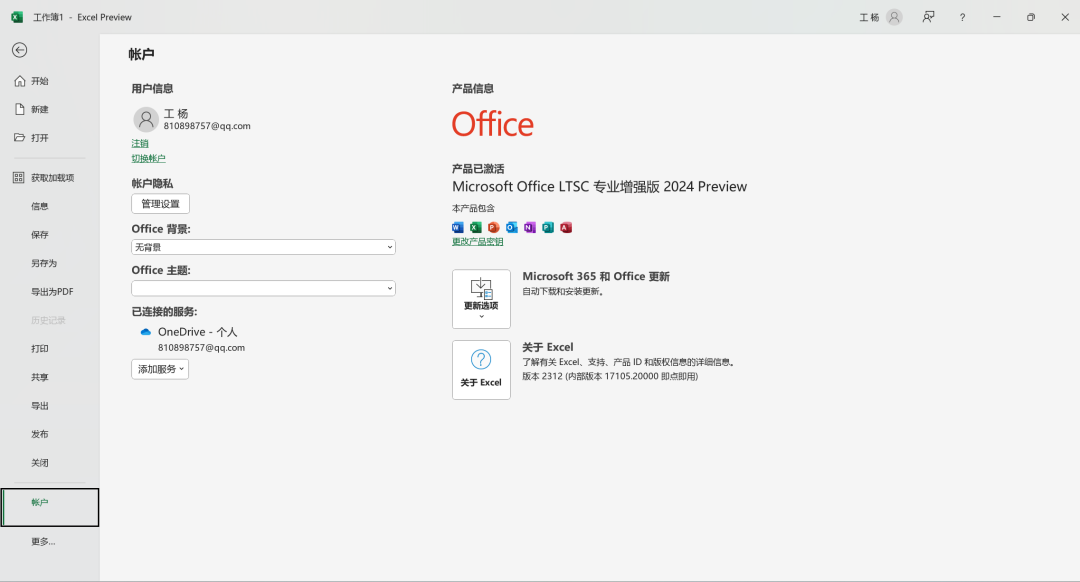Click the 自动下载和安装更新 text
The width and height of the screenshot is (1080, 582).
click(x=563, y=292)
